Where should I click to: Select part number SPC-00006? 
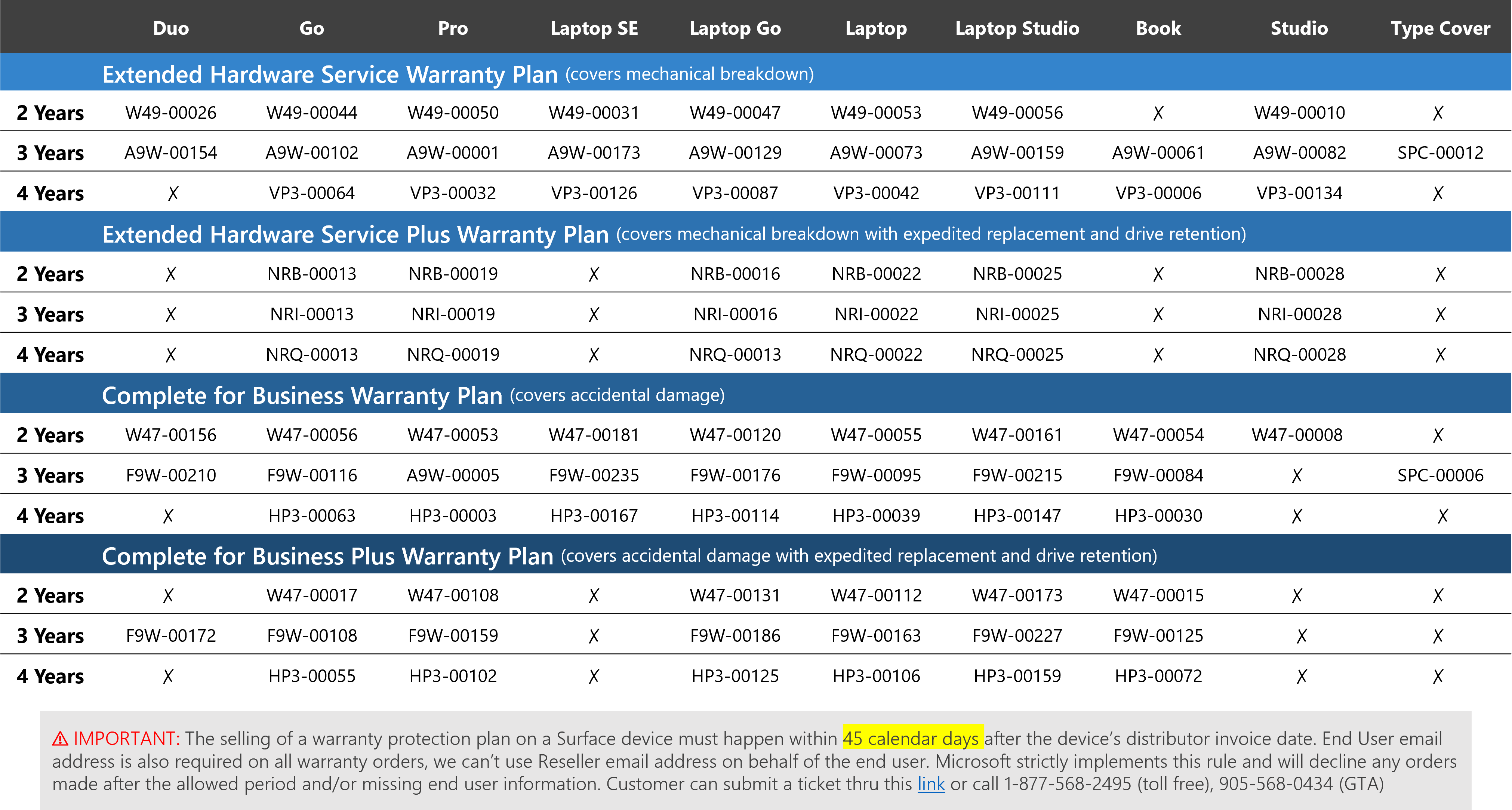(x=1440, y=475)
